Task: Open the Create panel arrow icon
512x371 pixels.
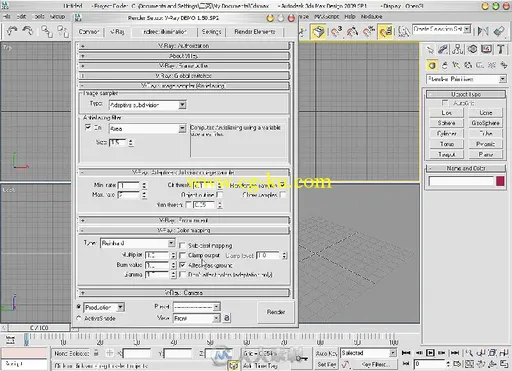Action: point(430,50)
